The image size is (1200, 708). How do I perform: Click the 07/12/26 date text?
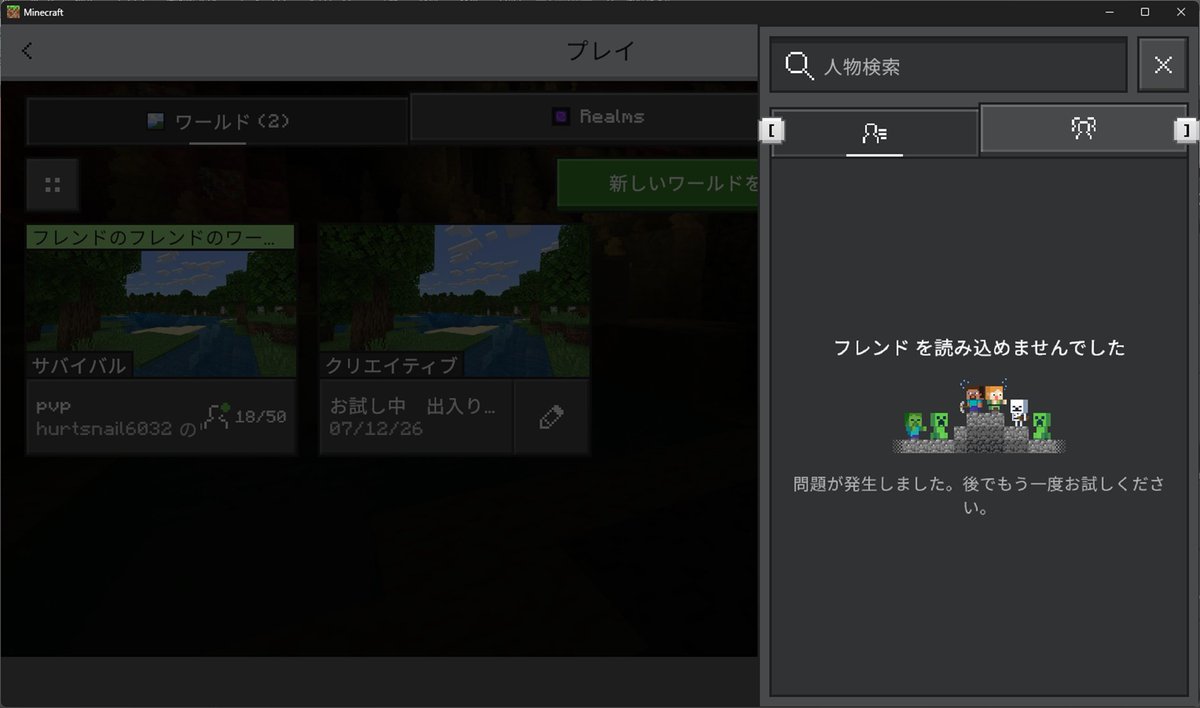376,428
